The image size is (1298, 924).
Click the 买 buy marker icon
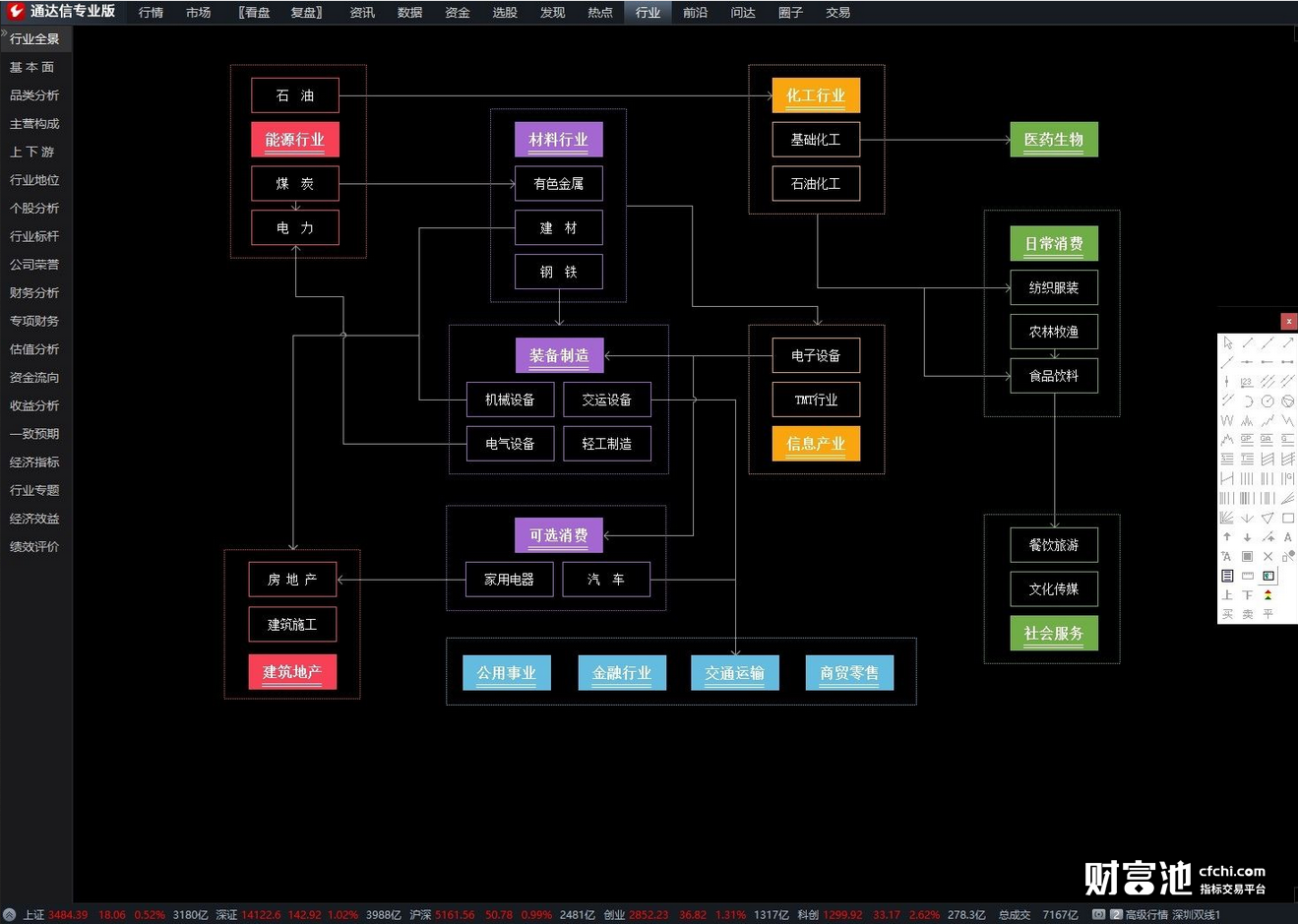pyautogui.click(x=1227, y=614)
